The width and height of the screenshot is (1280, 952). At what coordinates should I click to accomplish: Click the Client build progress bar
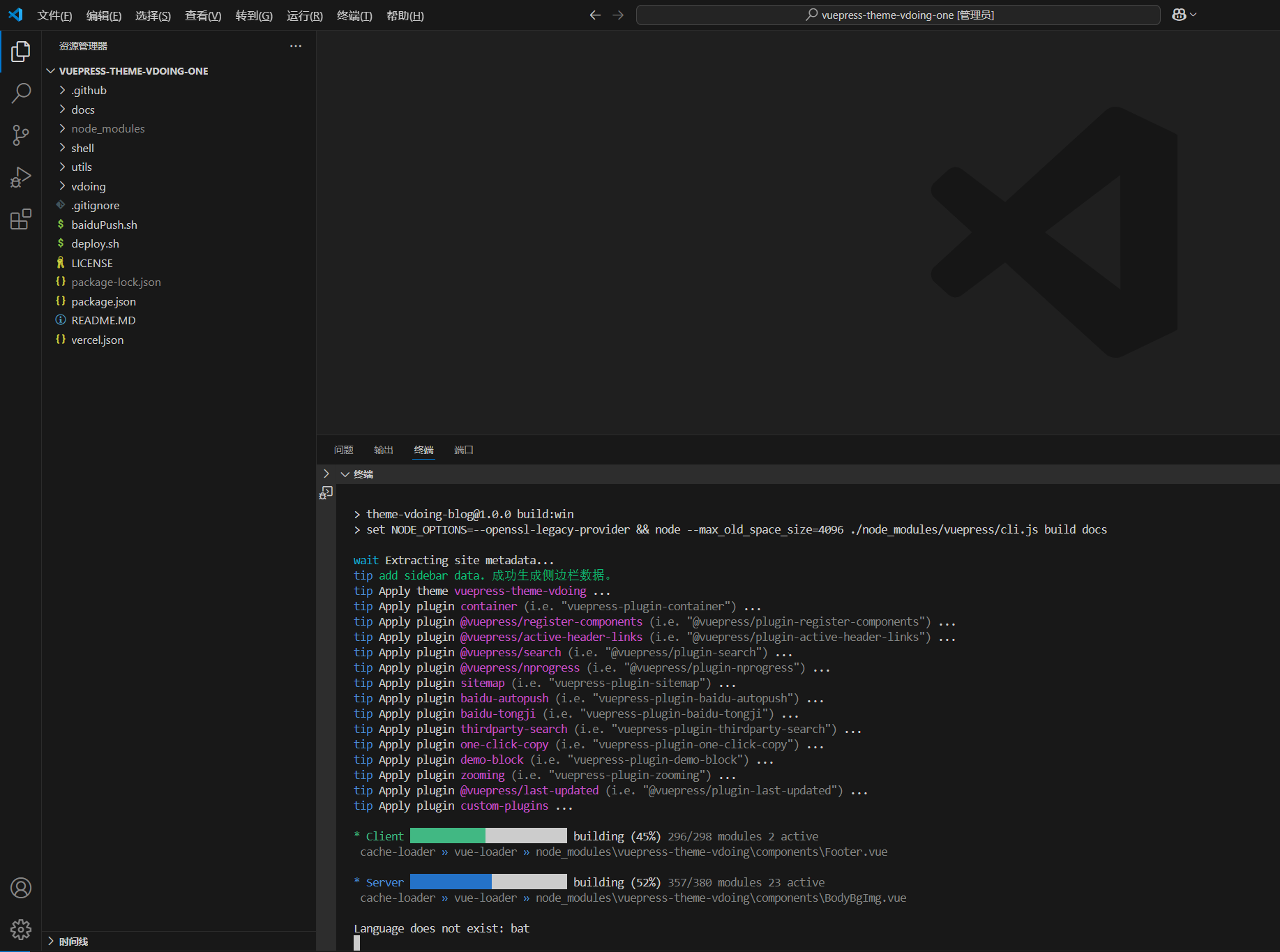pos(488,836)
